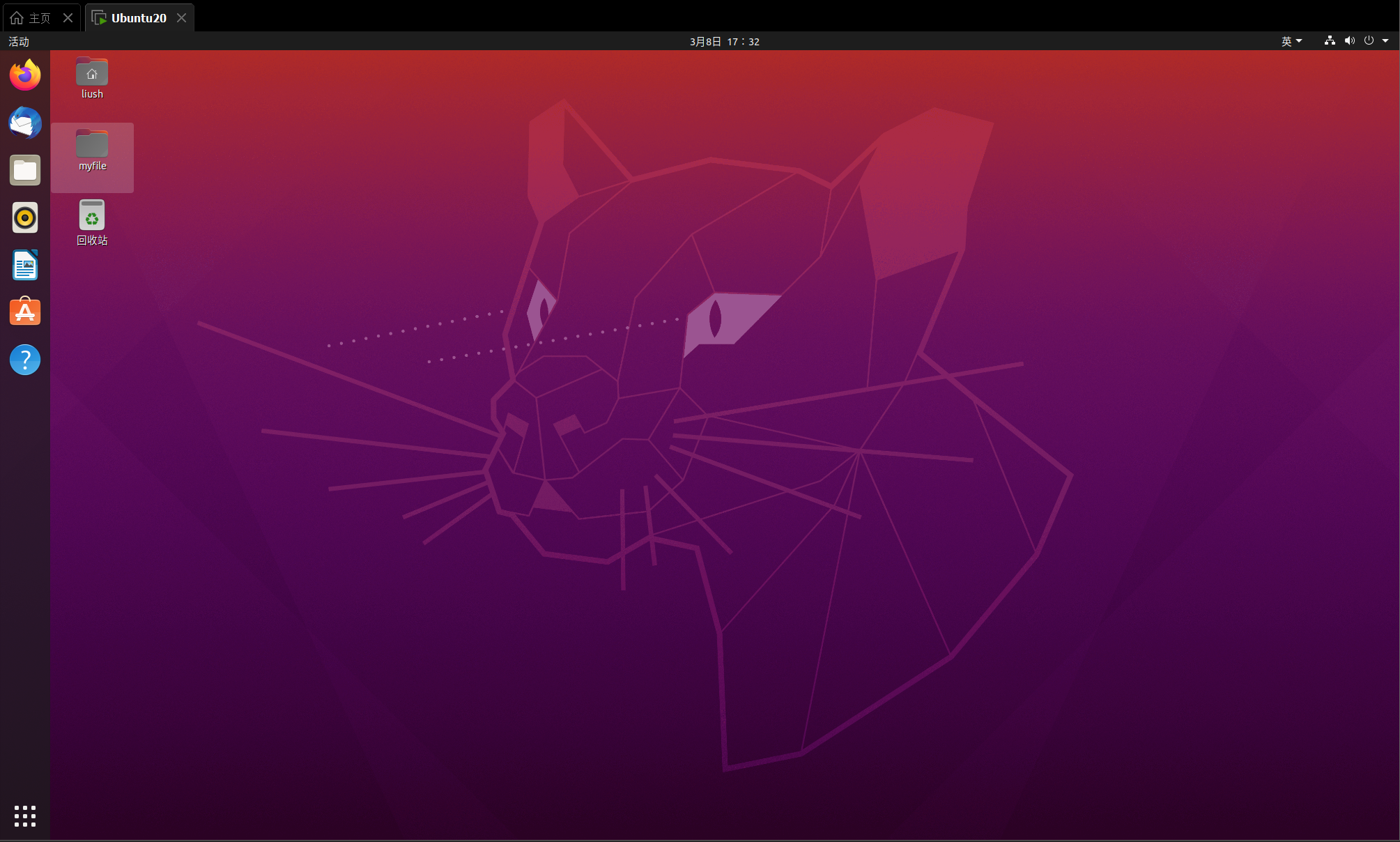1400x842 pixels.
Task: Select the myfile folder on desktop
Action: 92,157
